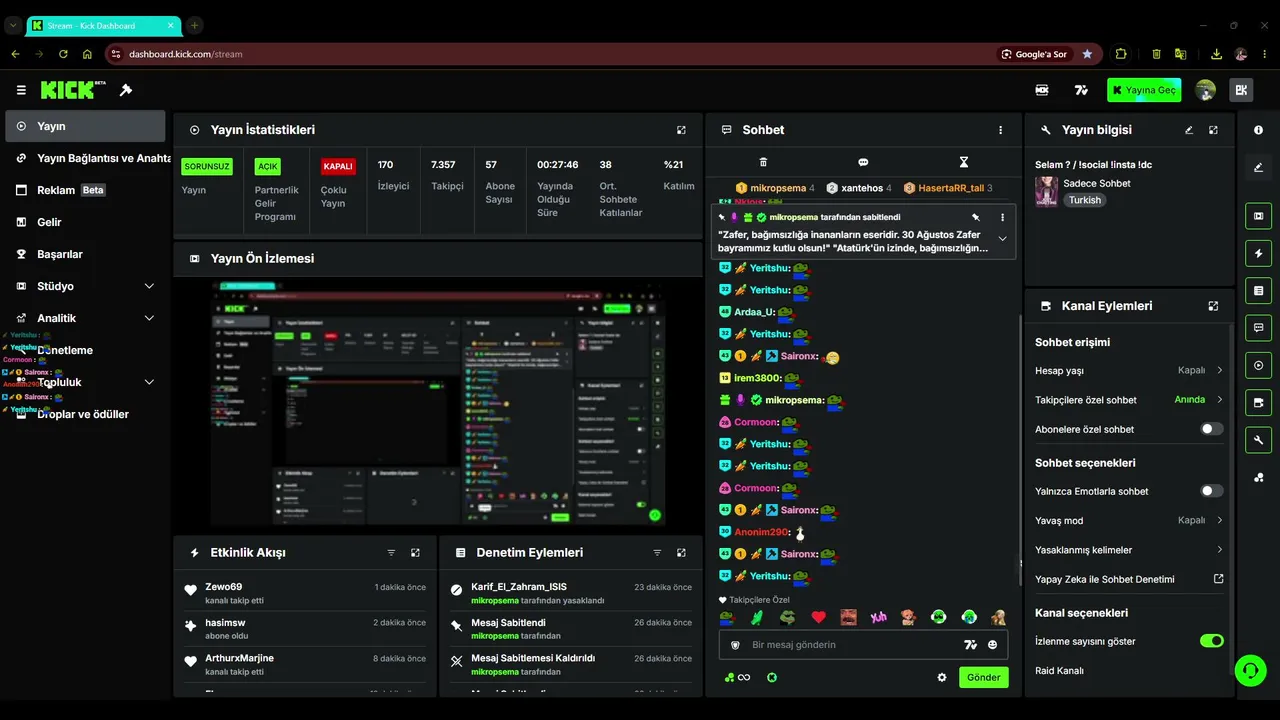This screenshot has height=720, width=1280.
Task: Open Yavaş mod setting
Action: point(1129,520)
